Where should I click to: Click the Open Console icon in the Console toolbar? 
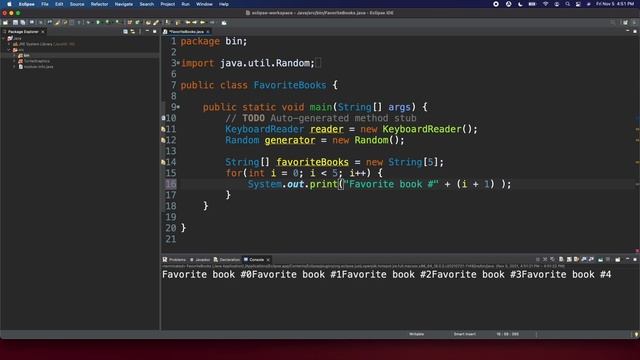point(618,260)
